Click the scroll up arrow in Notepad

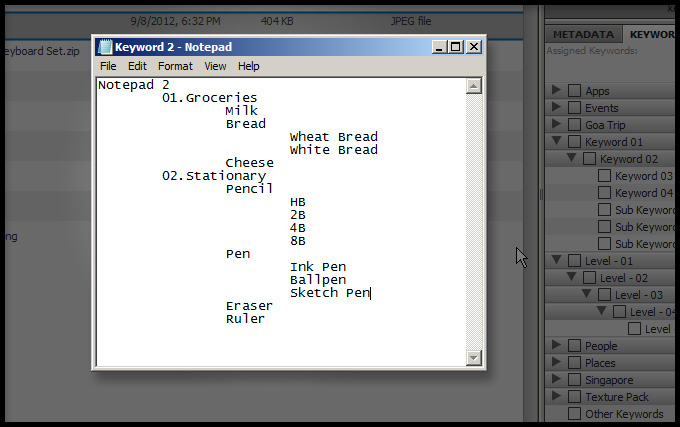(474, 87)
